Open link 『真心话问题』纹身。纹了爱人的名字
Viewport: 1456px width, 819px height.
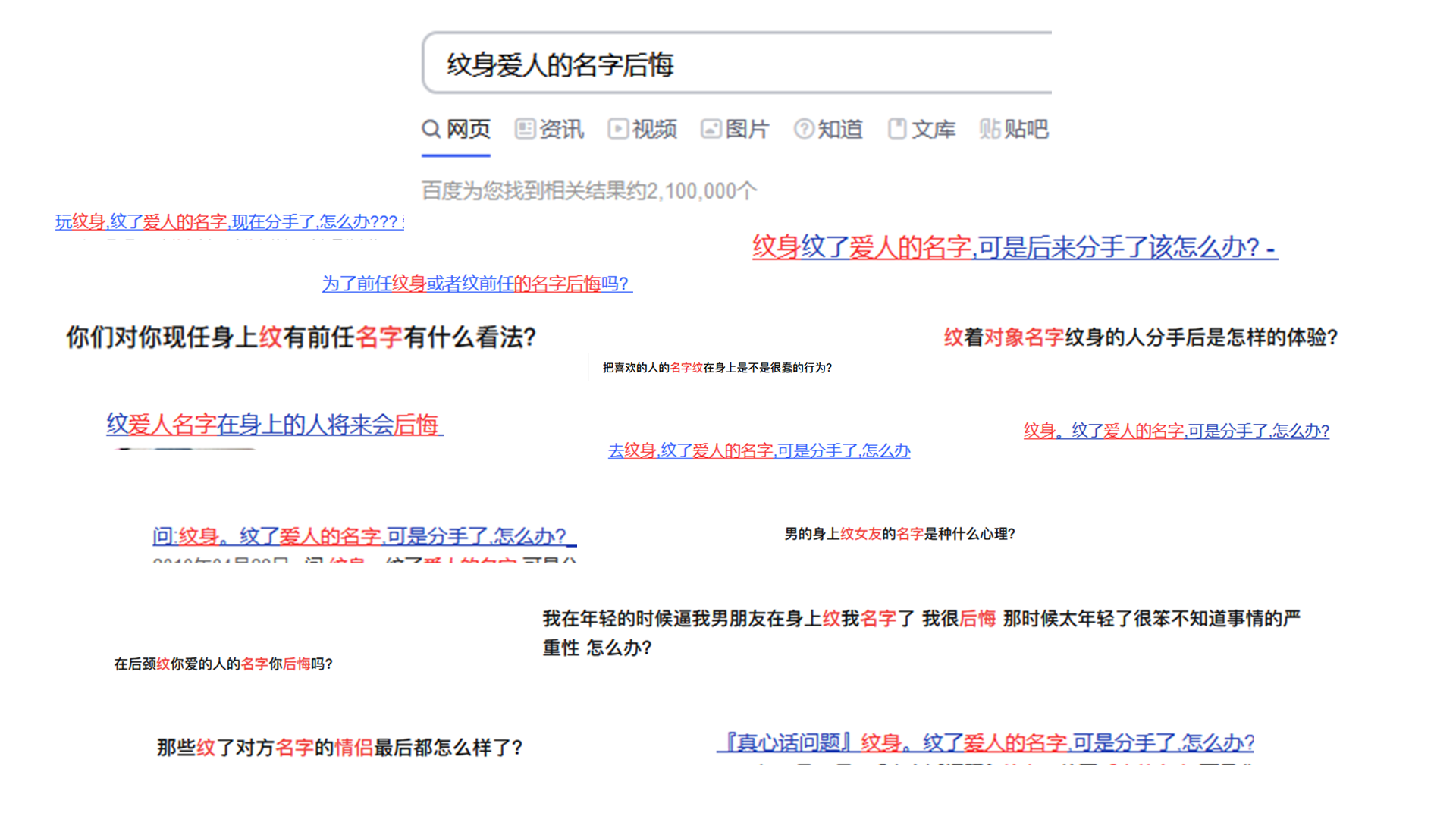click(986, 742)
